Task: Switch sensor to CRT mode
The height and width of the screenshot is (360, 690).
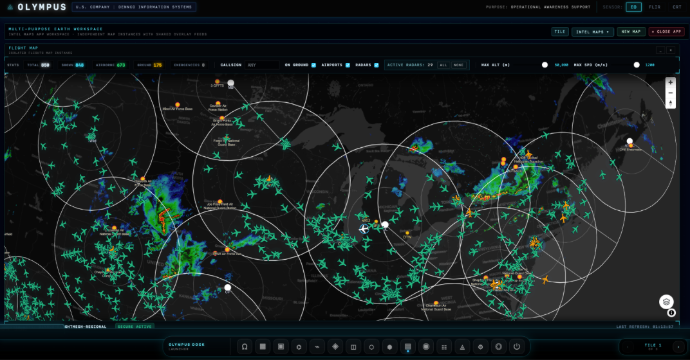Action: click(x=677, y=7)
